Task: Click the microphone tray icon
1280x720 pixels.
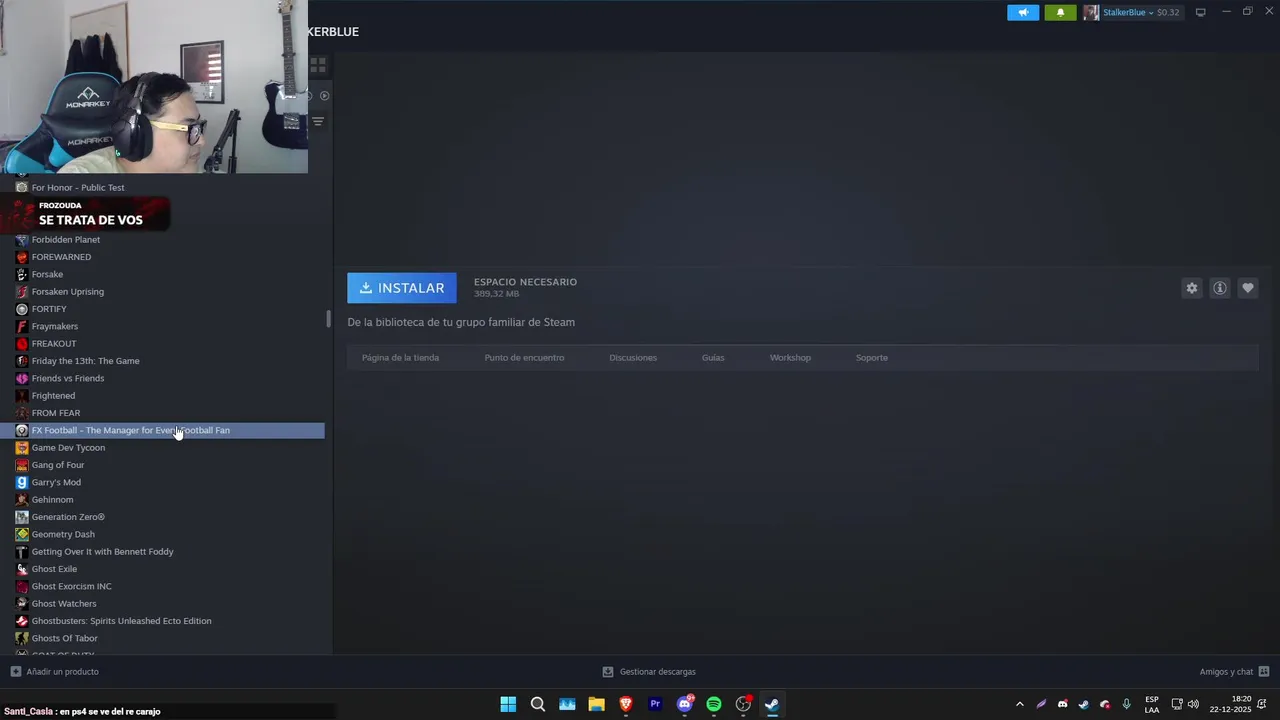Action: tap(1126, 704)
